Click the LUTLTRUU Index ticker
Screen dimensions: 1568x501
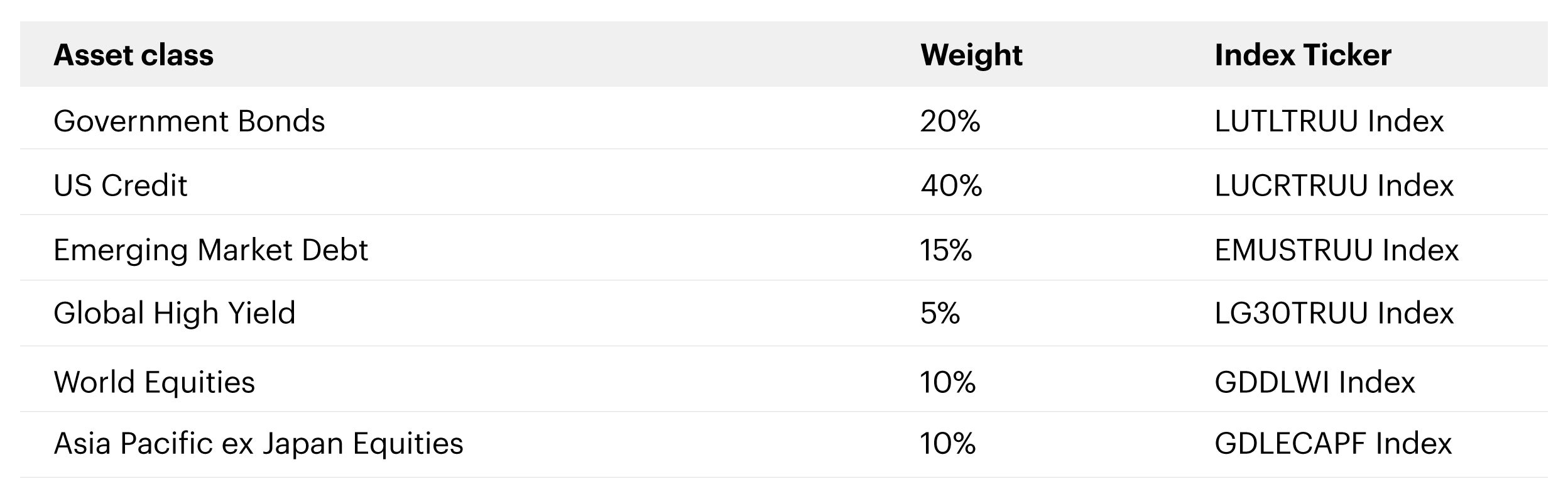[1329, 121]
